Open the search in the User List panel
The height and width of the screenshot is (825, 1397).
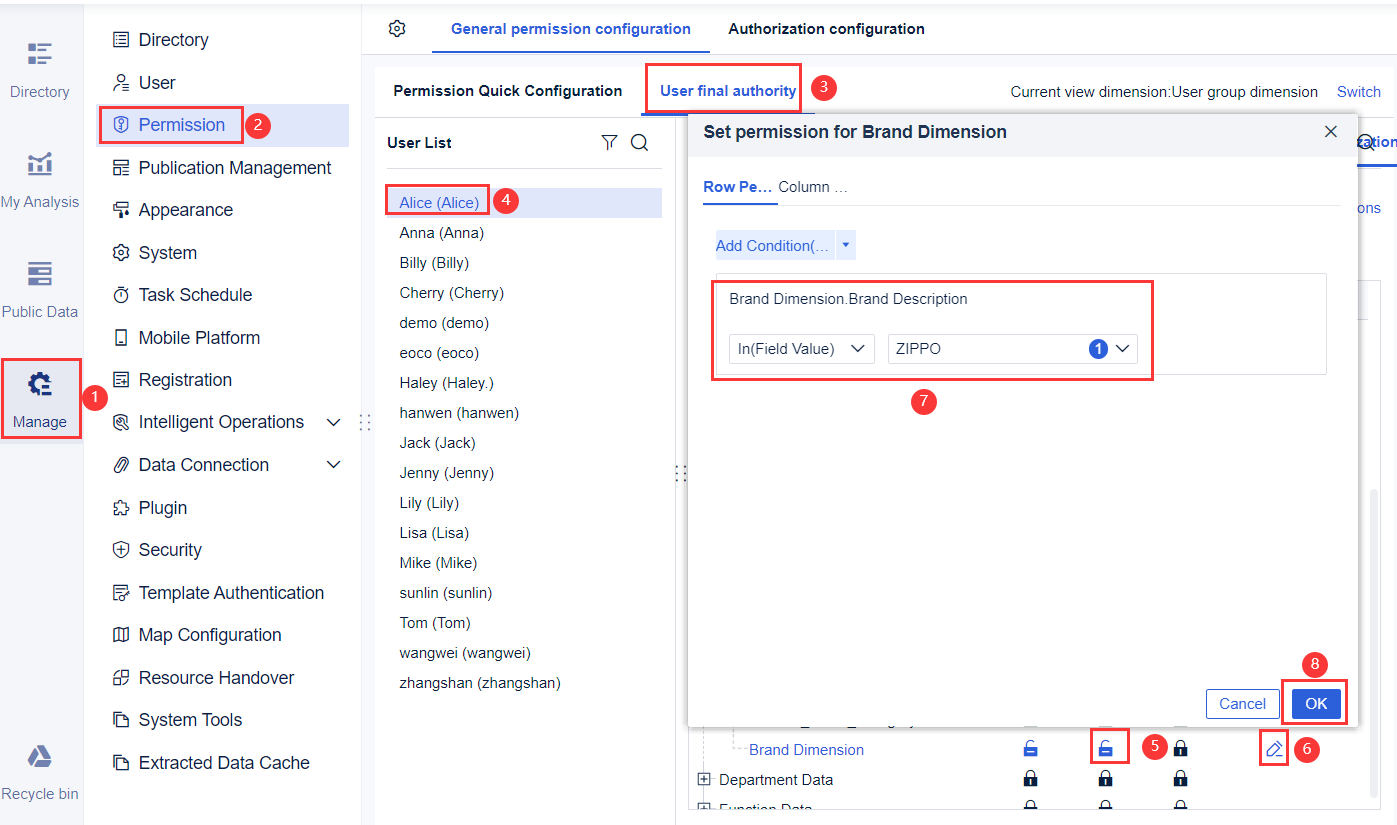(639, 142)
